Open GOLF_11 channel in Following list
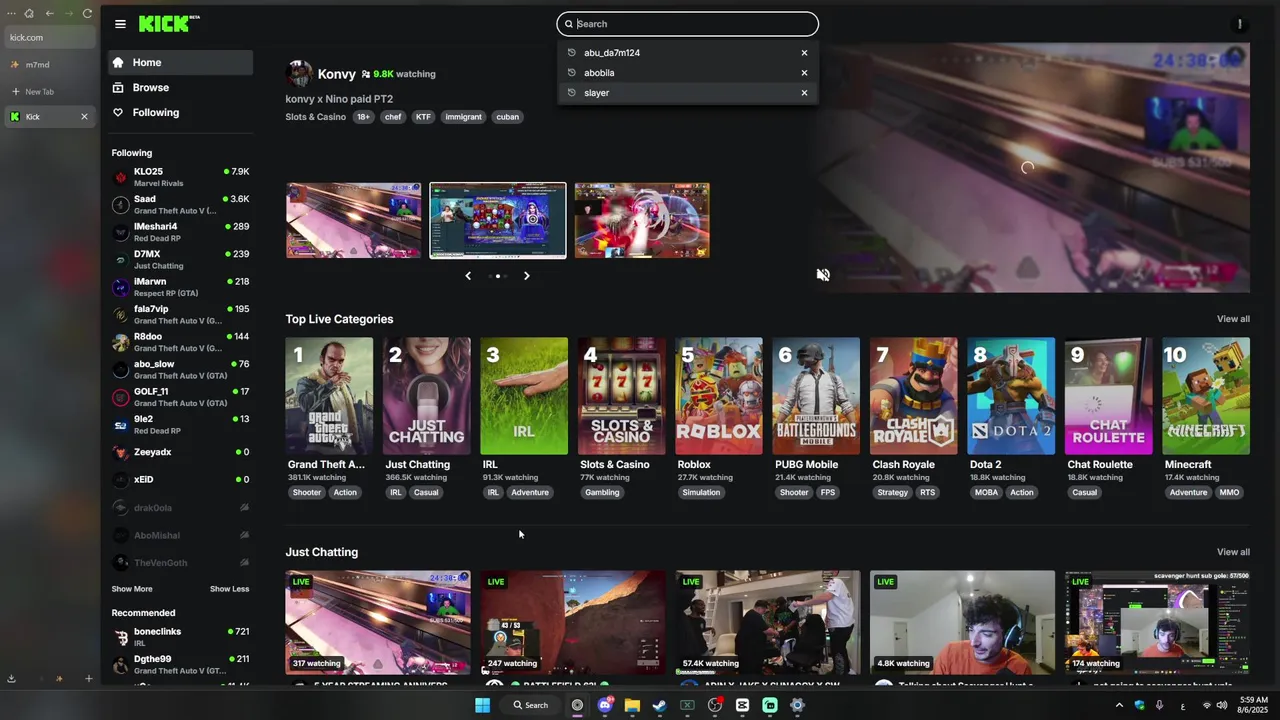Image resolution: width=1280 pixels, height=720 pixels. tap(181, 397)
